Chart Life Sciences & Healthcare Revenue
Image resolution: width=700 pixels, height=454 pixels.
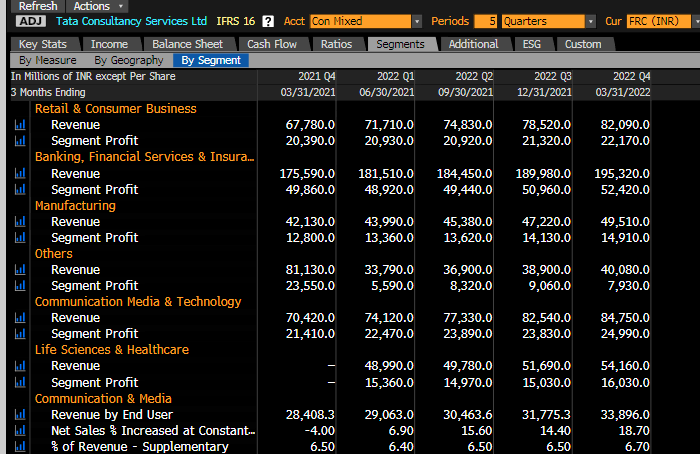pyautogui.click(x=20, y=366)
